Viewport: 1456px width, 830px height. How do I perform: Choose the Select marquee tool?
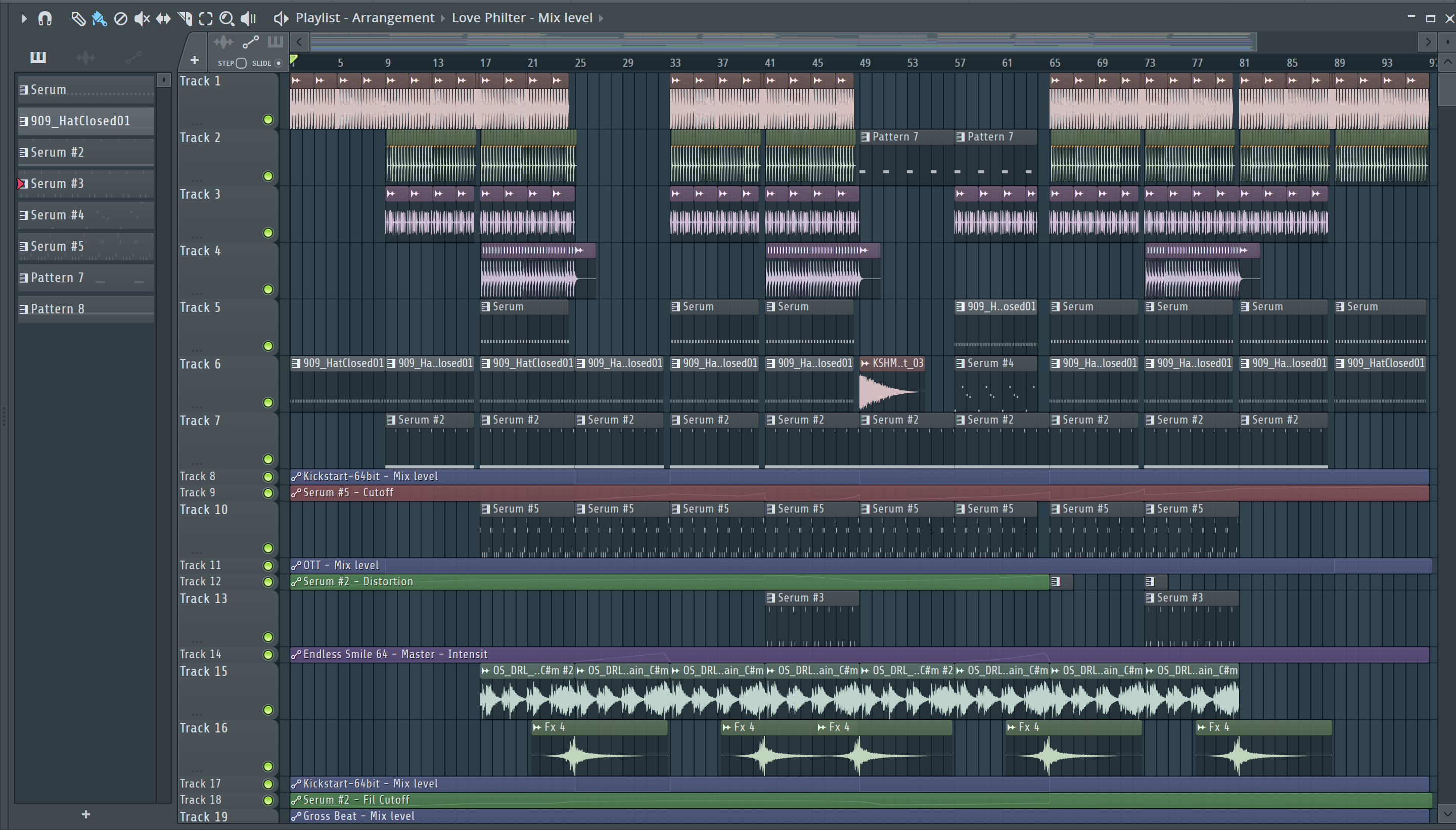point(206,19)
